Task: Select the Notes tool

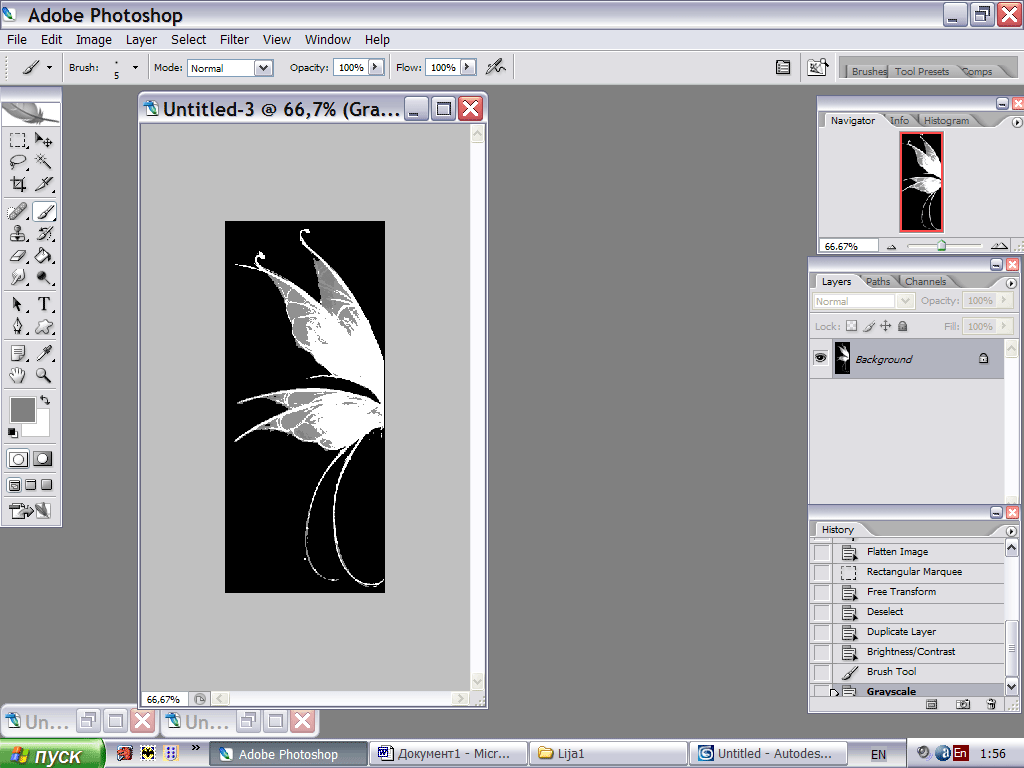Action: tap(18, 353)
